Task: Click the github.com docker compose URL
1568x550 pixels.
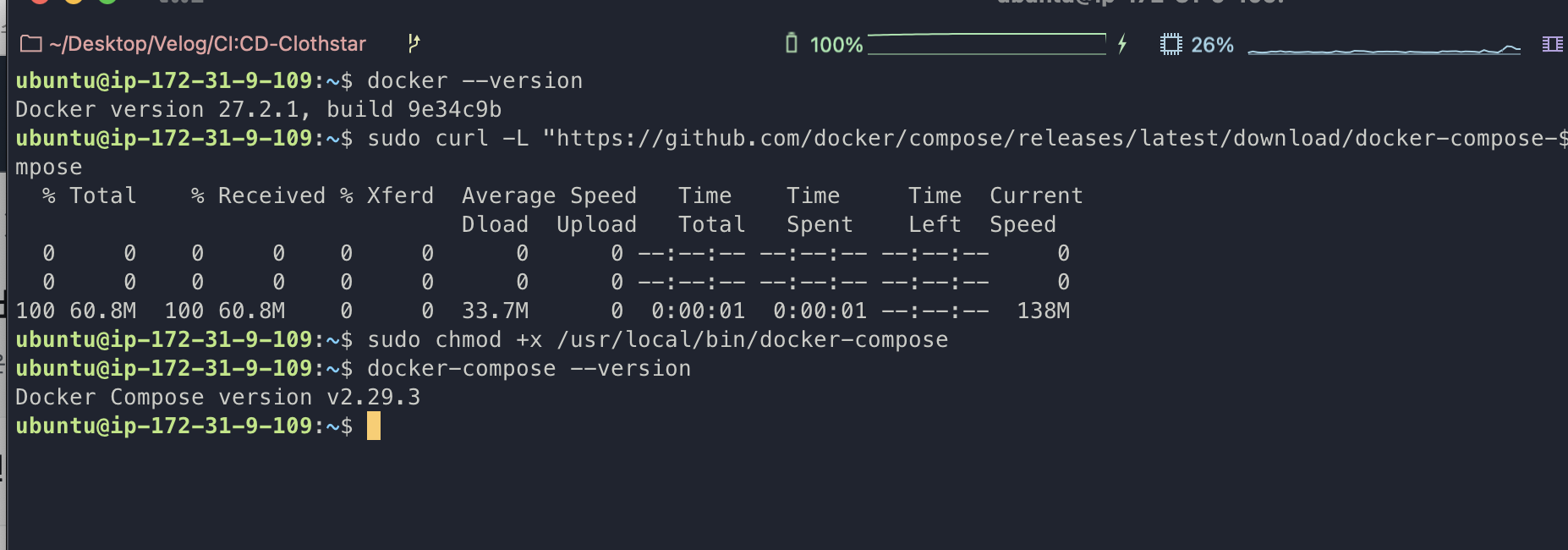Action: (1055, 138)
